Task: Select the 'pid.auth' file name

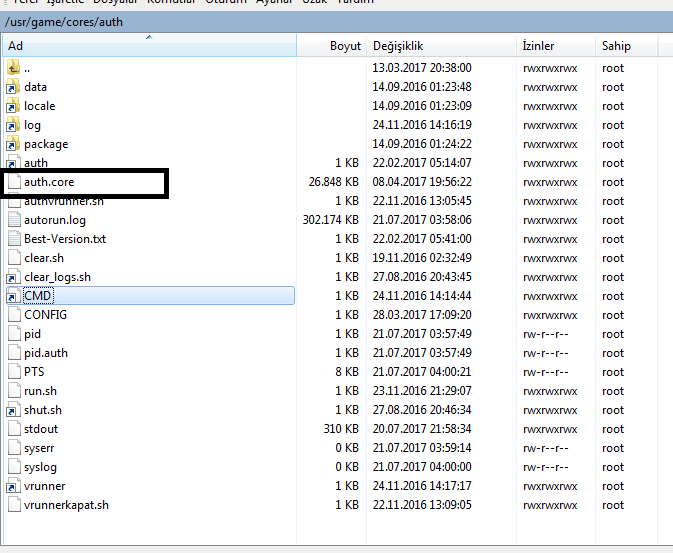Action: pyautogui.click(x=46, y=353)
